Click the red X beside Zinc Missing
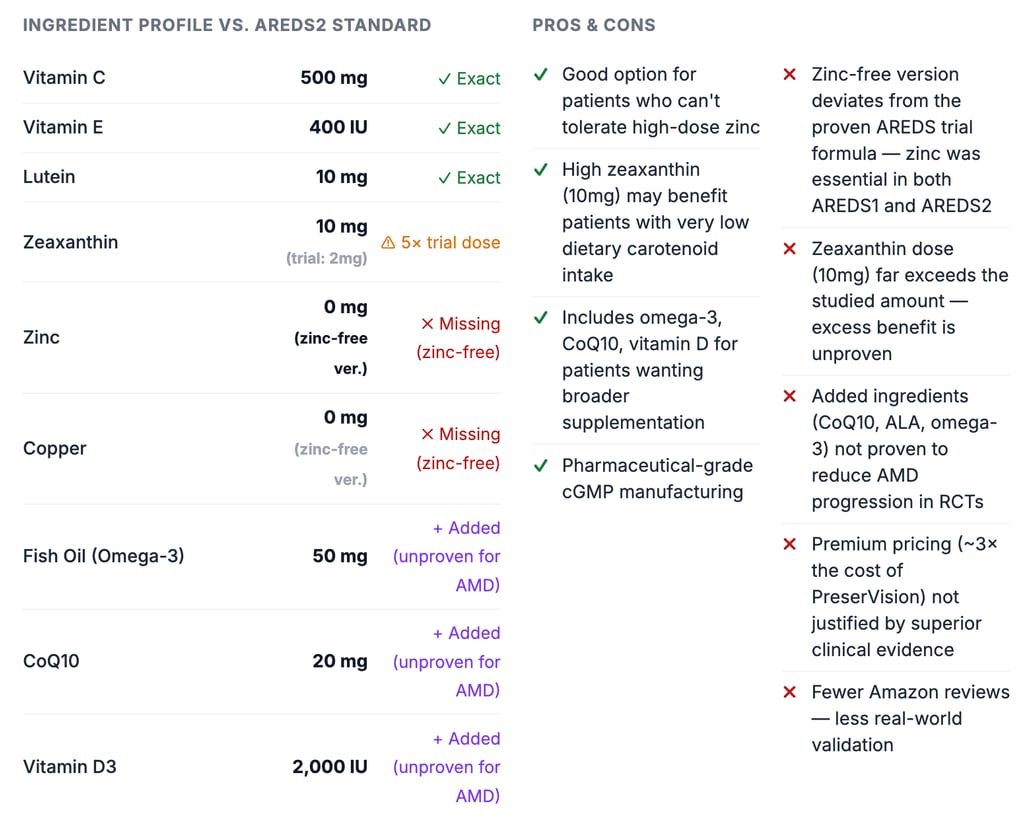This screenshot has width=1024, height=818. coord(427,324)
